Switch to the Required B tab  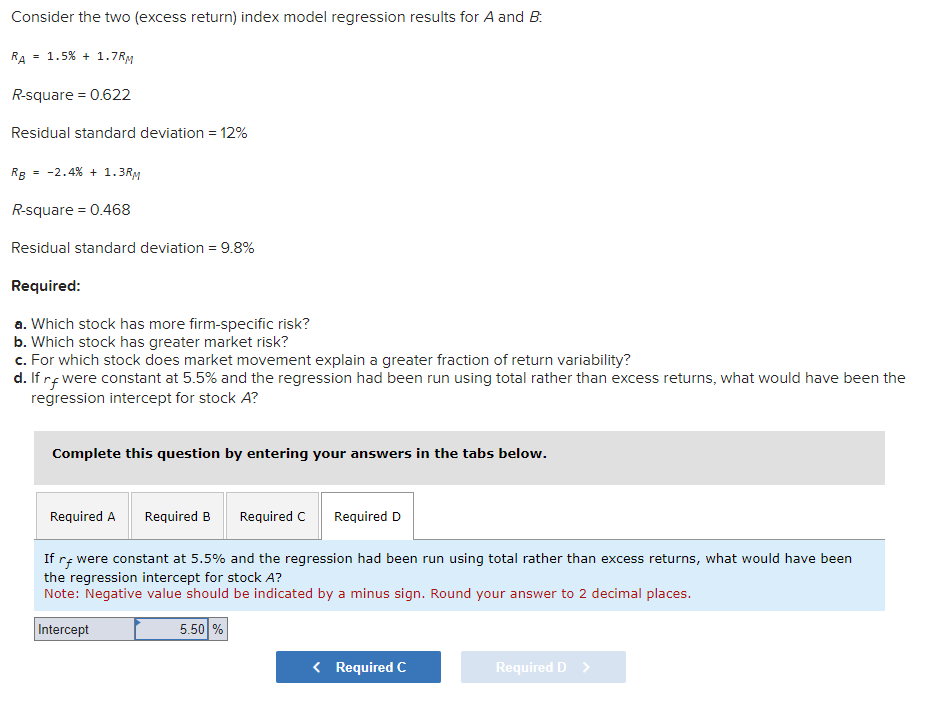177,516
